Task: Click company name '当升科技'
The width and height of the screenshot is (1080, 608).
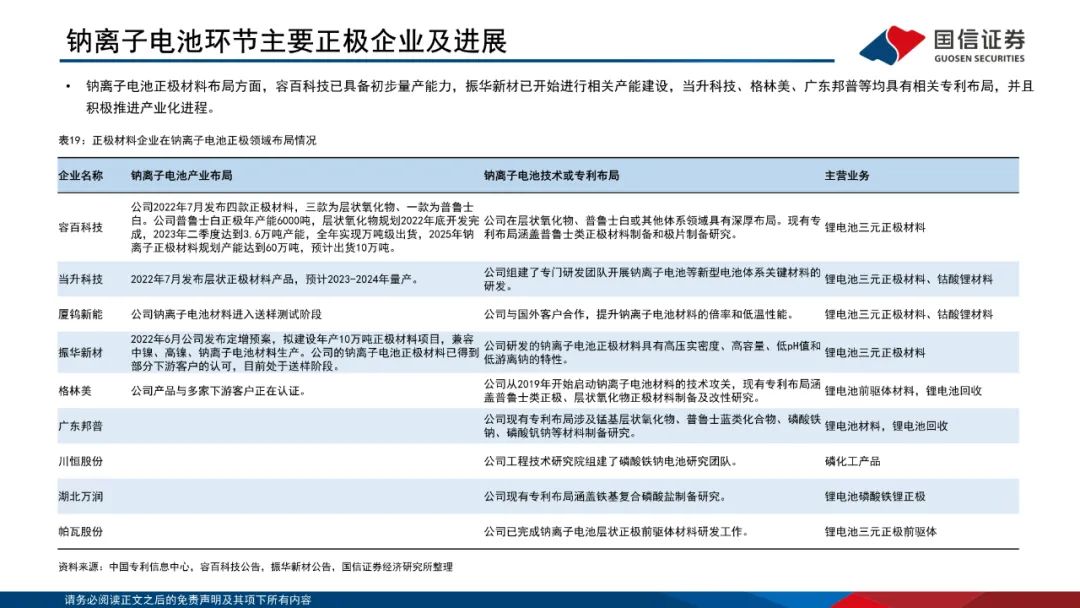Action: coord(81,280)
